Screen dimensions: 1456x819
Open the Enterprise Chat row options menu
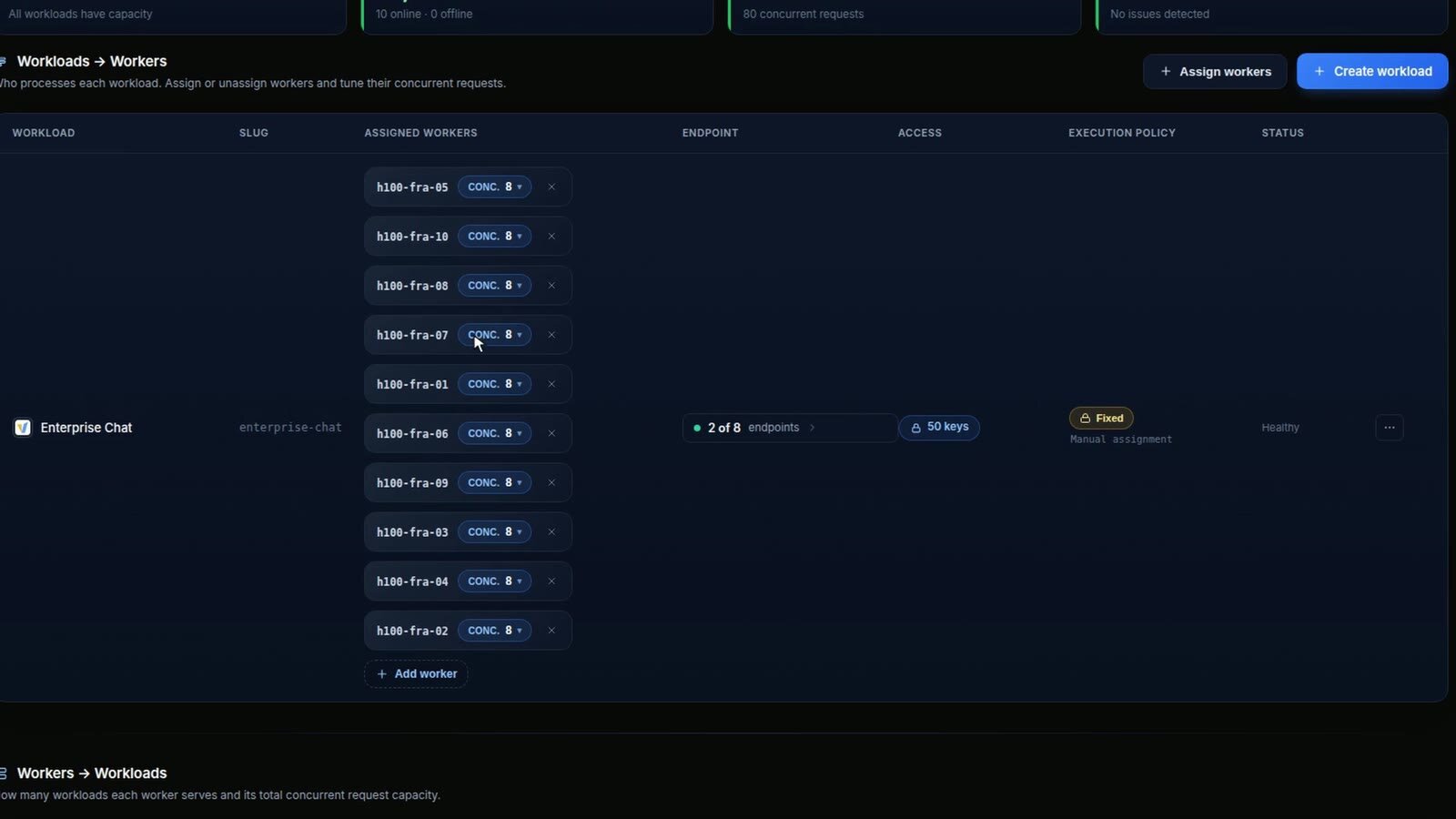click(x=1390, y=428)
